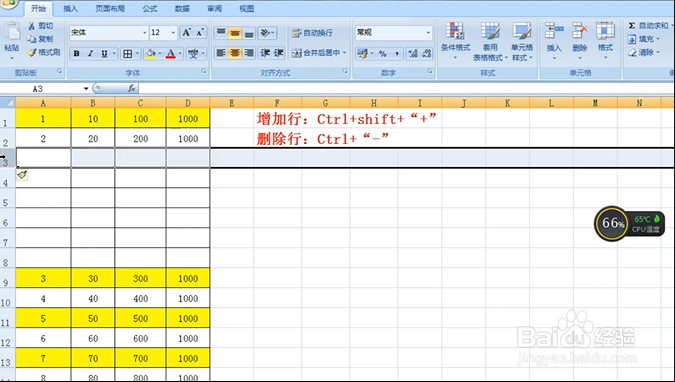
Task: Open the Name Box dropdown arrow
Action: pos(86,89)
